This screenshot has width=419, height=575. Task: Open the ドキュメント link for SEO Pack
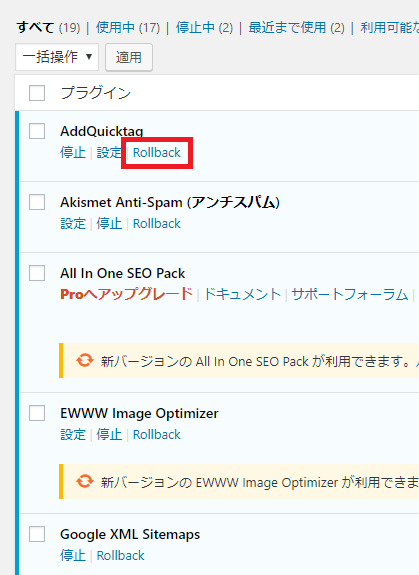point(242,294)
